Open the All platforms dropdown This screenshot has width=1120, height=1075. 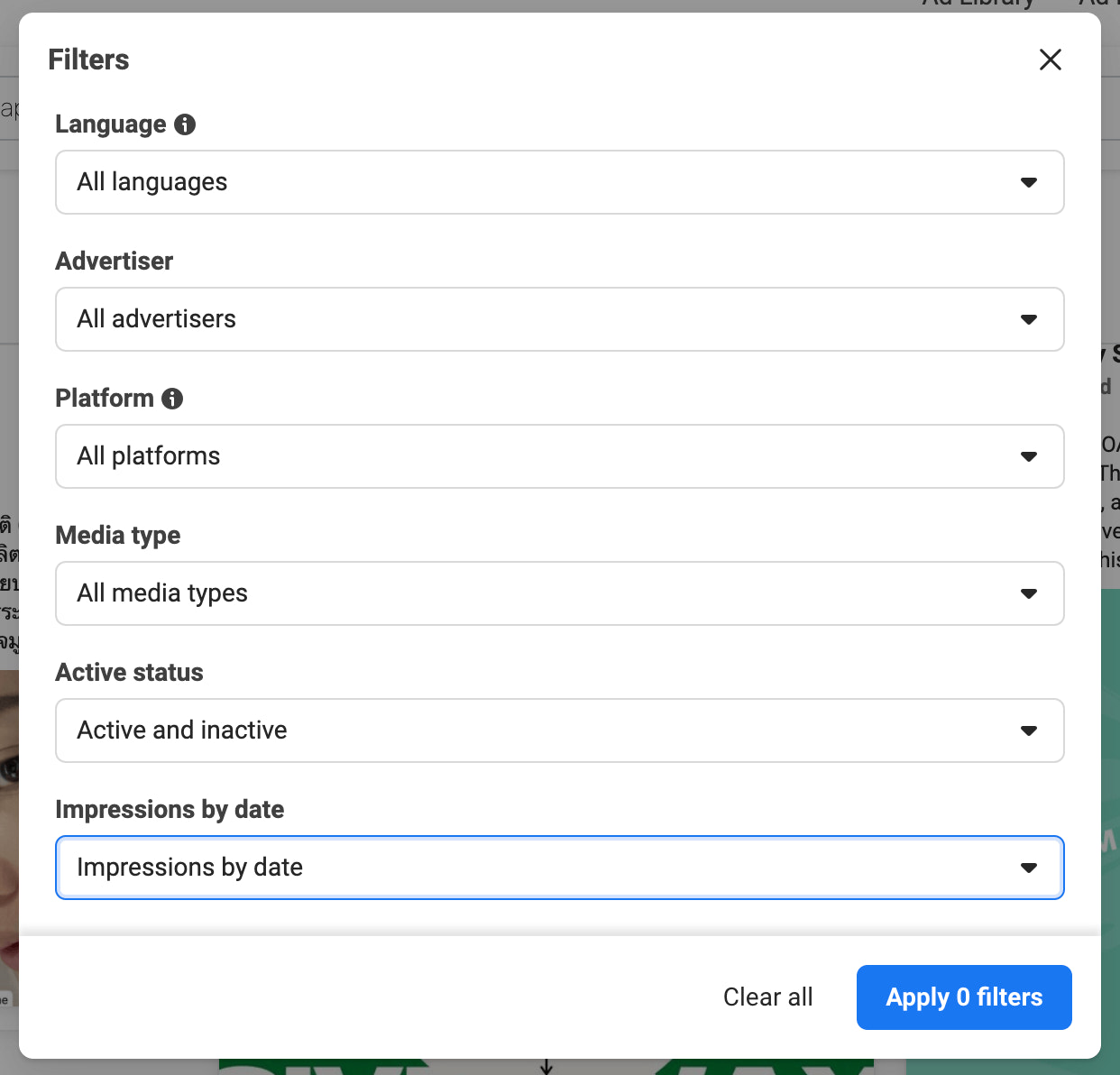pyautogui.click(x=559, y=456)
